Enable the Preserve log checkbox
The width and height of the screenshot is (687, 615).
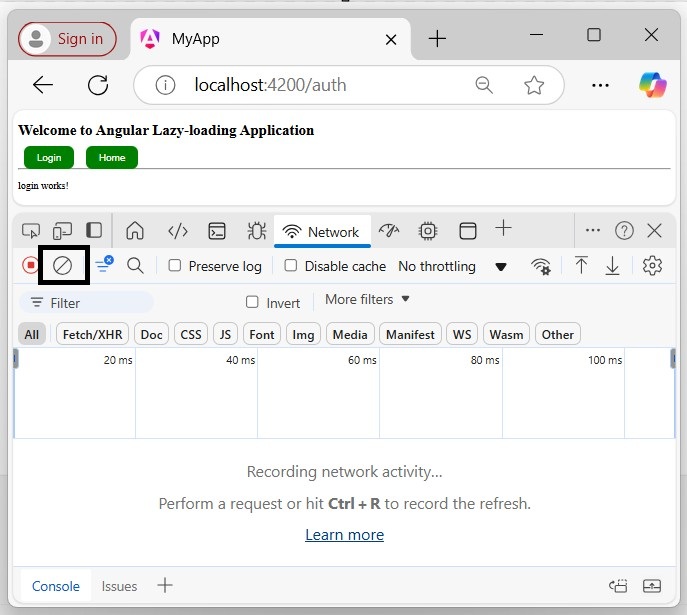pyautogui.click(x=175, y=266)
